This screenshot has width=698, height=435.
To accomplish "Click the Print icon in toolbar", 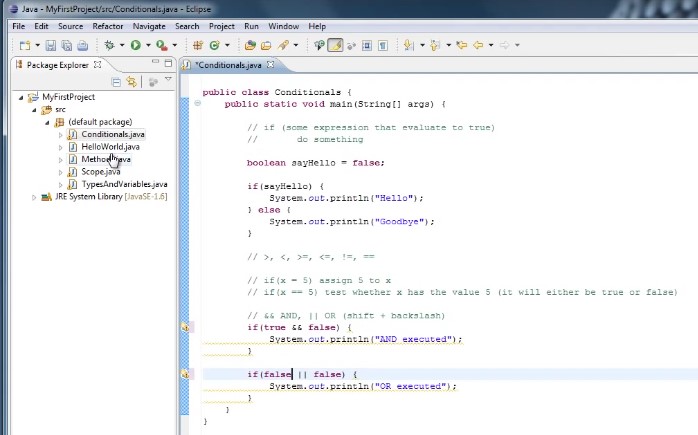I will tap(82, 45).
